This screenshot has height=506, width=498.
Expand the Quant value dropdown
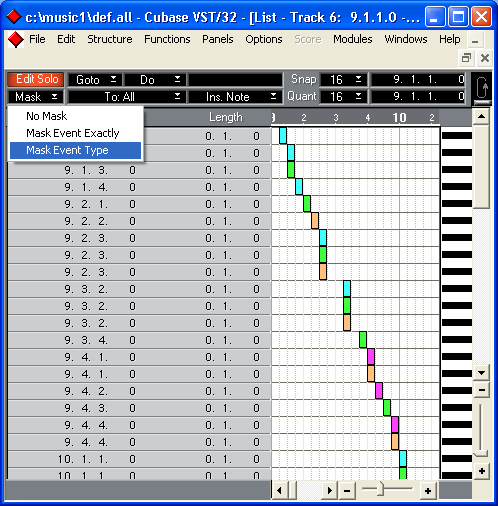coord(344,97)
